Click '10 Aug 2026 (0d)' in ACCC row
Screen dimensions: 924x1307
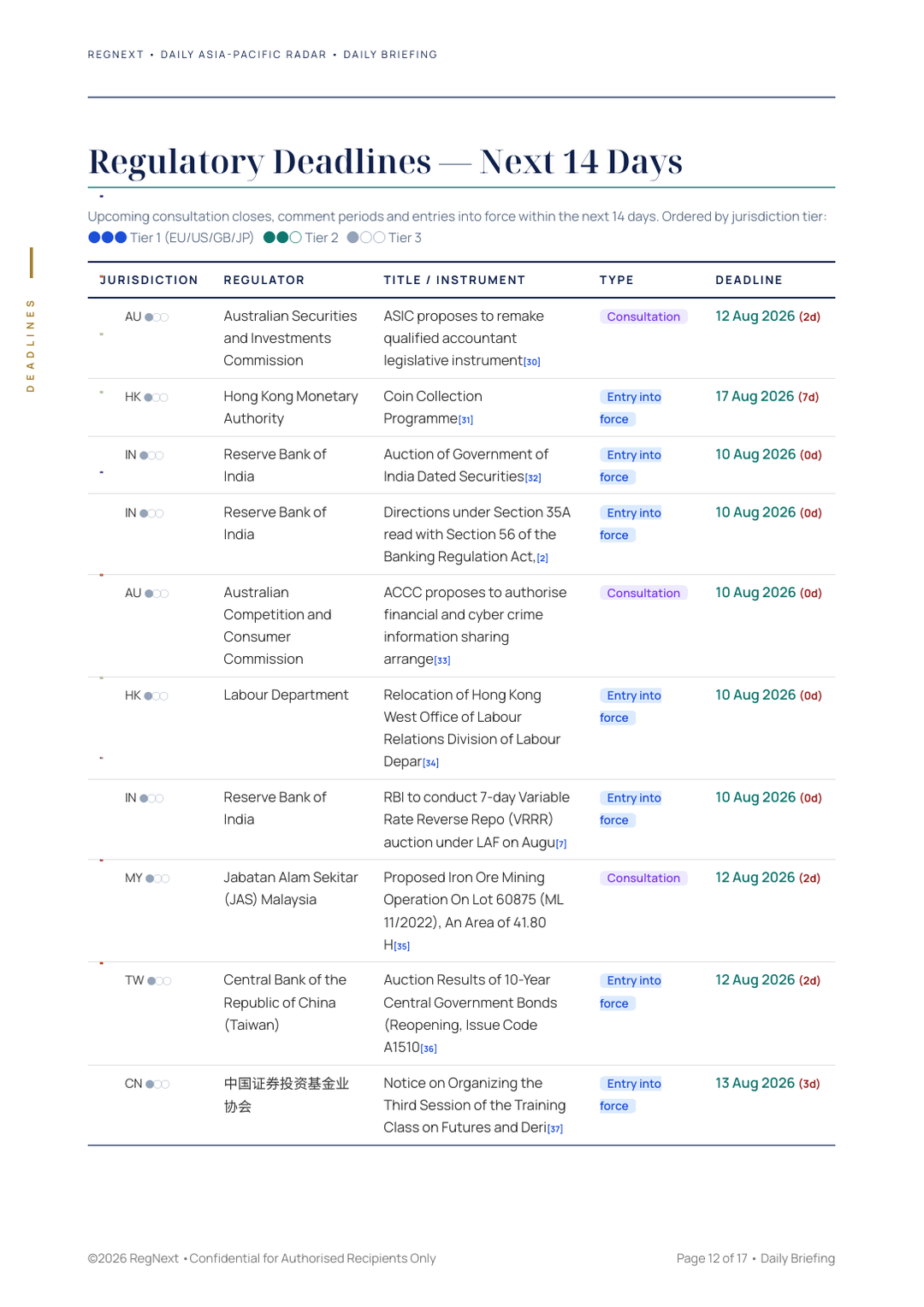point(769,592)
